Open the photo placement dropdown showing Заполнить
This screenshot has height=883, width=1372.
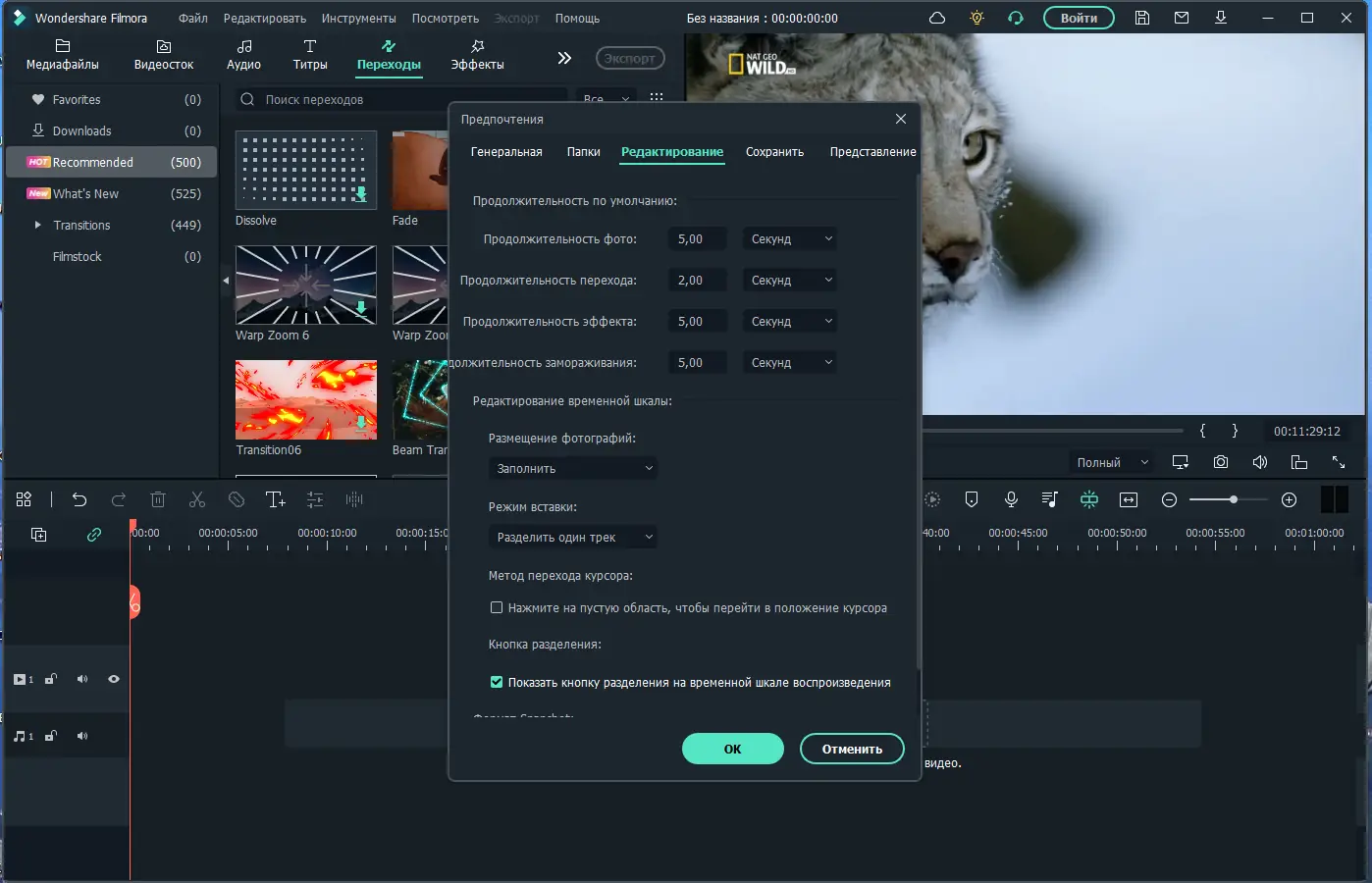pos(572,468)
